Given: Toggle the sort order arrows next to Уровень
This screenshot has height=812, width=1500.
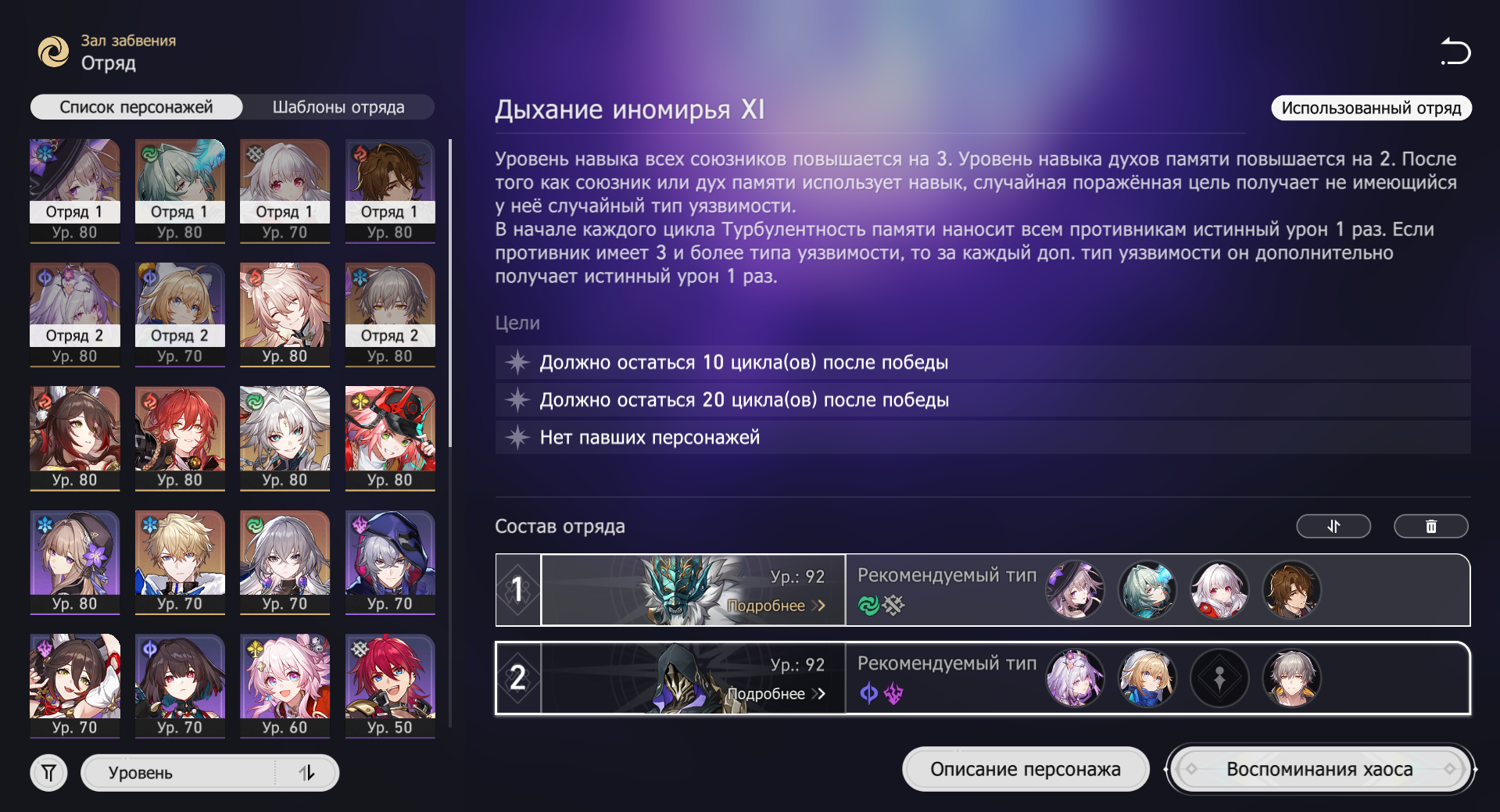Looking at the screenshot, I should coord(307,773).
